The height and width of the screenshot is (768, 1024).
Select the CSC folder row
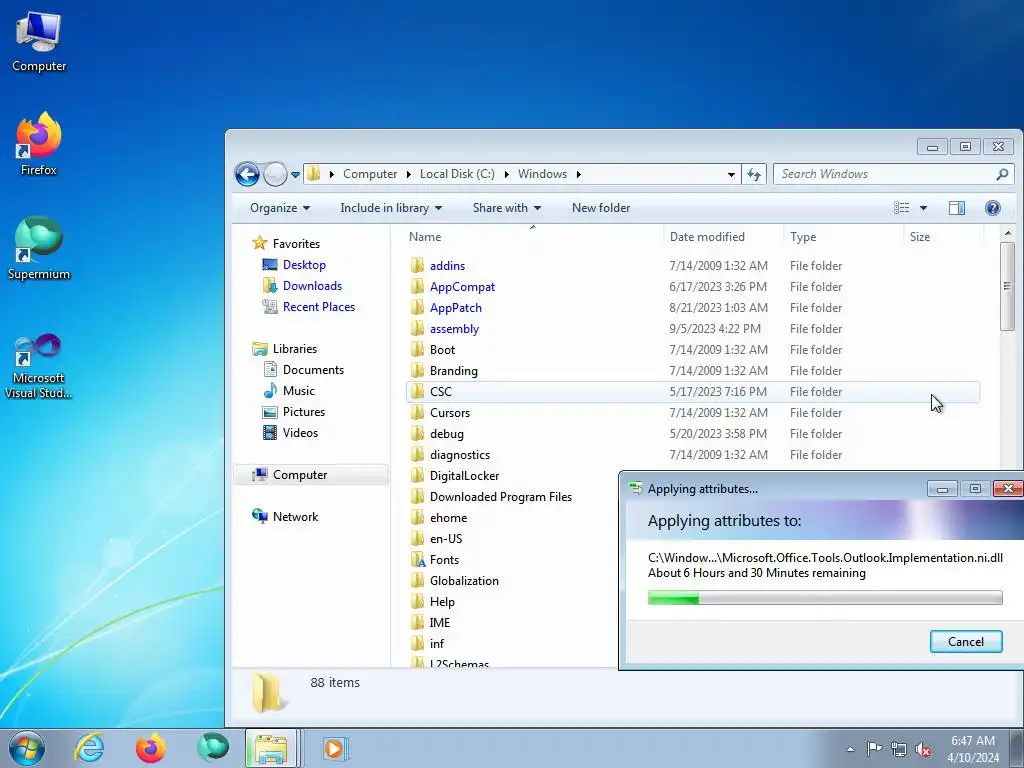[x=693, y=392]
